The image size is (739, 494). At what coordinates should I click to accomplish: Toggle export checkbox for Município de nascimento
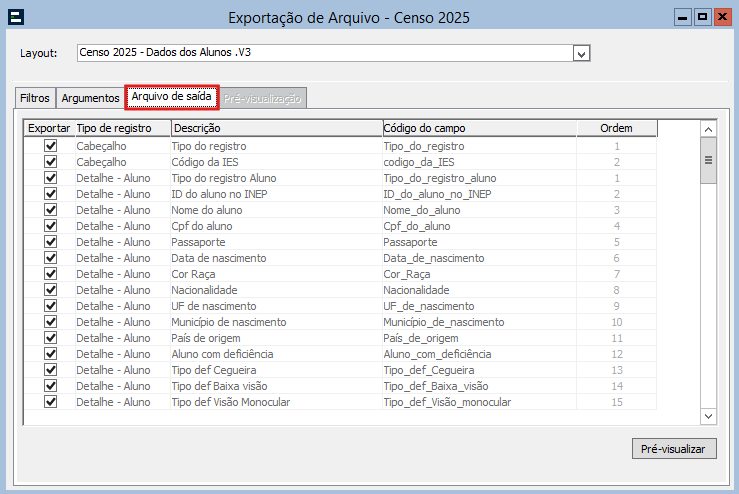coord(50,322)
